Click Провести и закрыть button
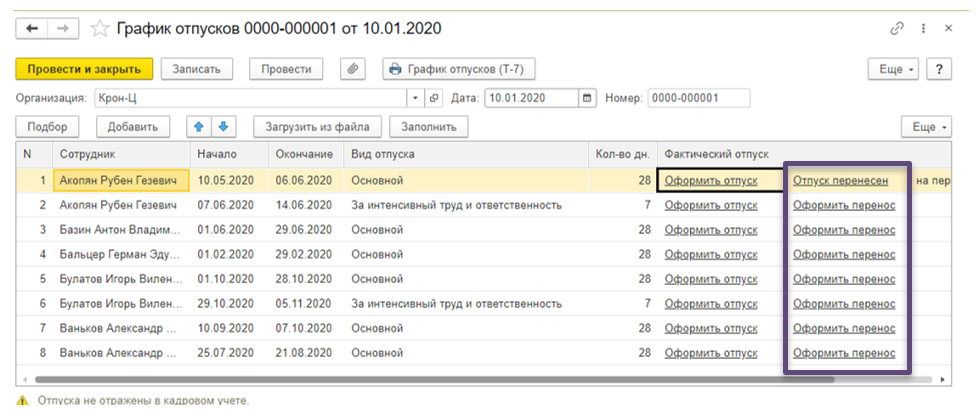 [84, 69]
